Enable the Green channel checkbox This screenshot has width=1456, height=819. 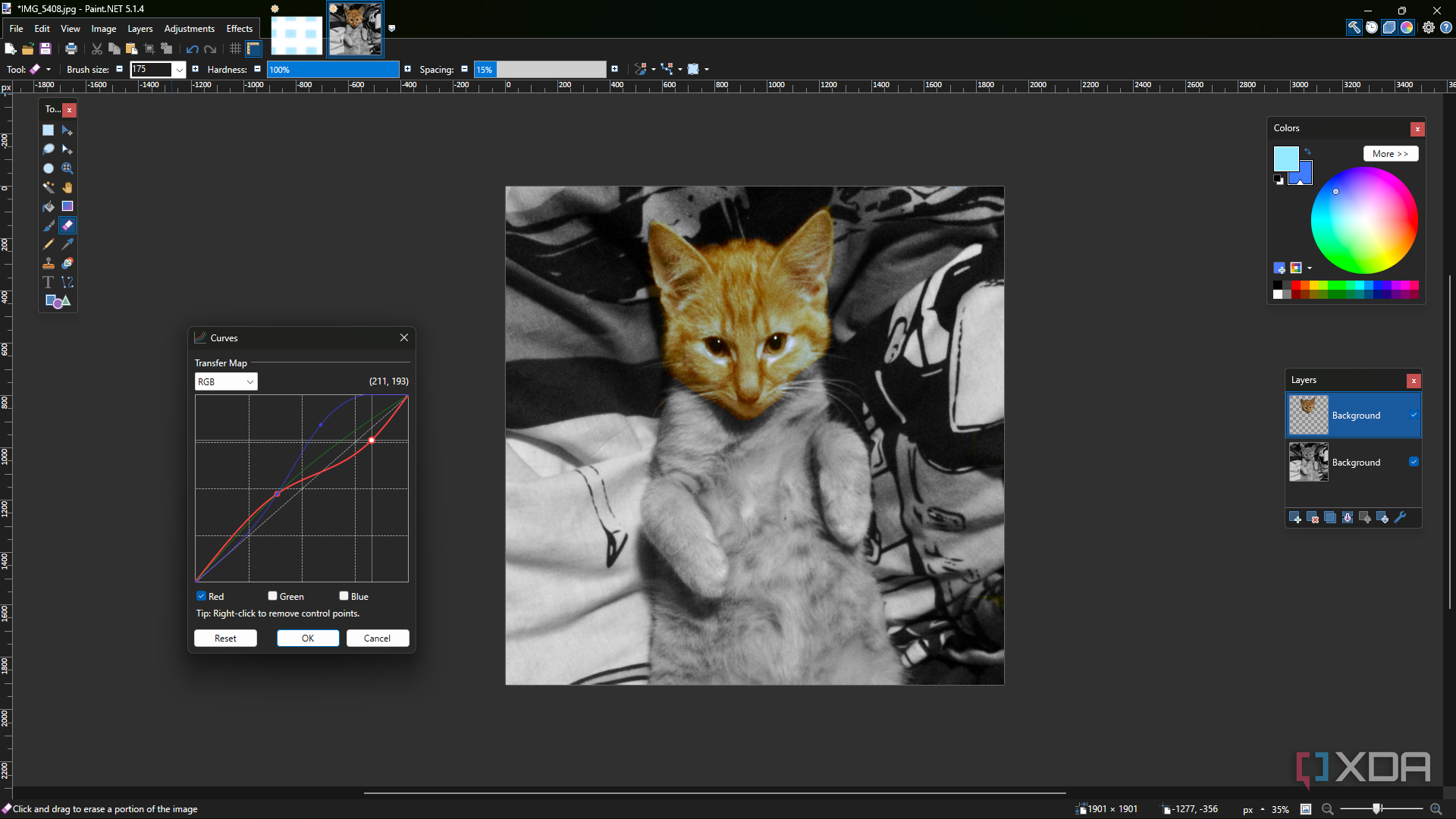pyautogui.click(x=272, y=596)
